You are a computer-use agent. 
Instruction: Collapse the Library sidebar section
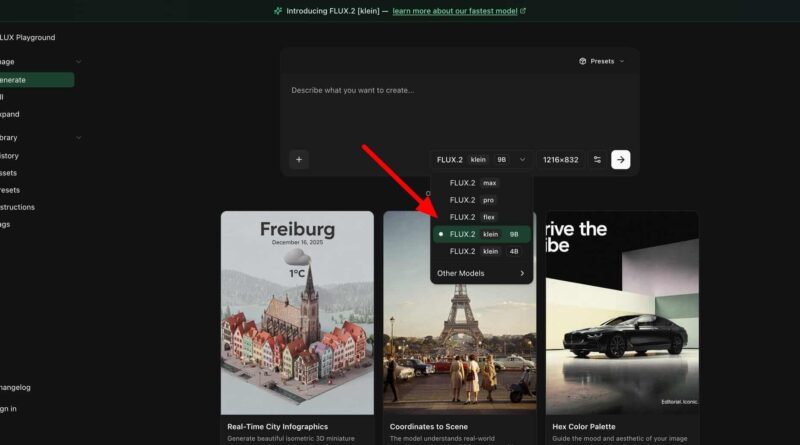(78, 137)
